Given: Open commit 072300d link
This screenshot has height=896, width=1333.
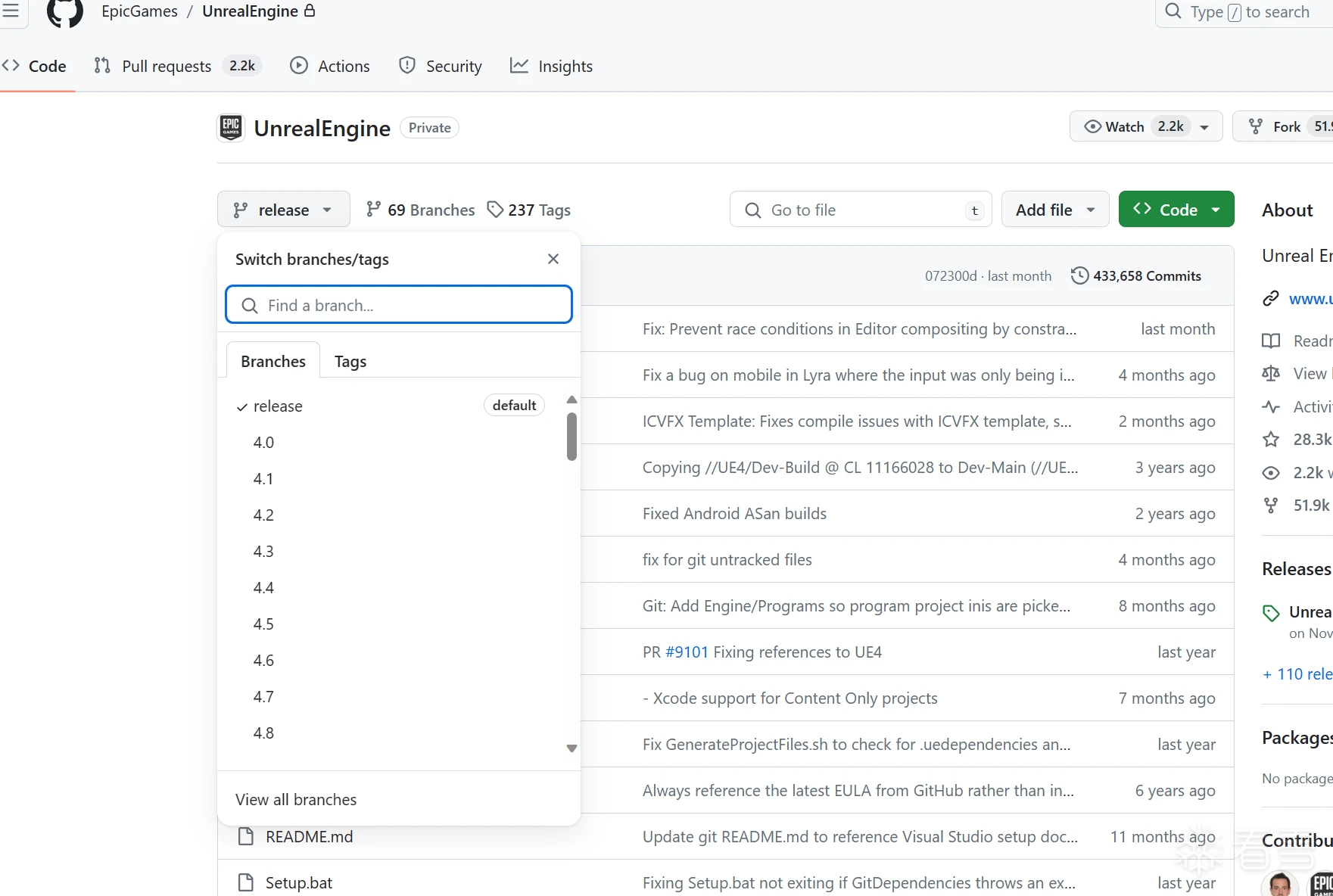Looking at the screenshot, I should [951, 276].
